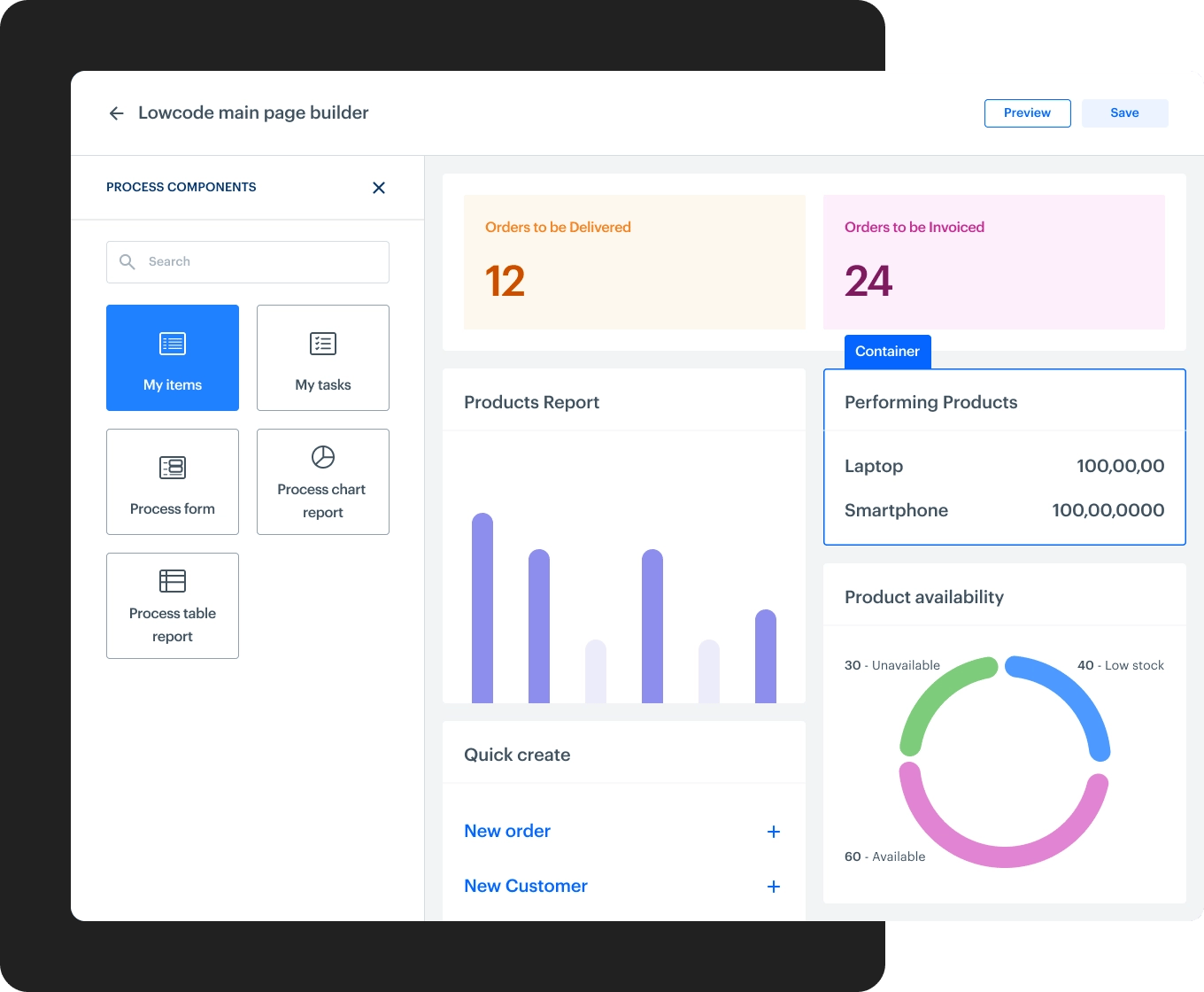
Task: Save the page layout
Action: 1124,113
